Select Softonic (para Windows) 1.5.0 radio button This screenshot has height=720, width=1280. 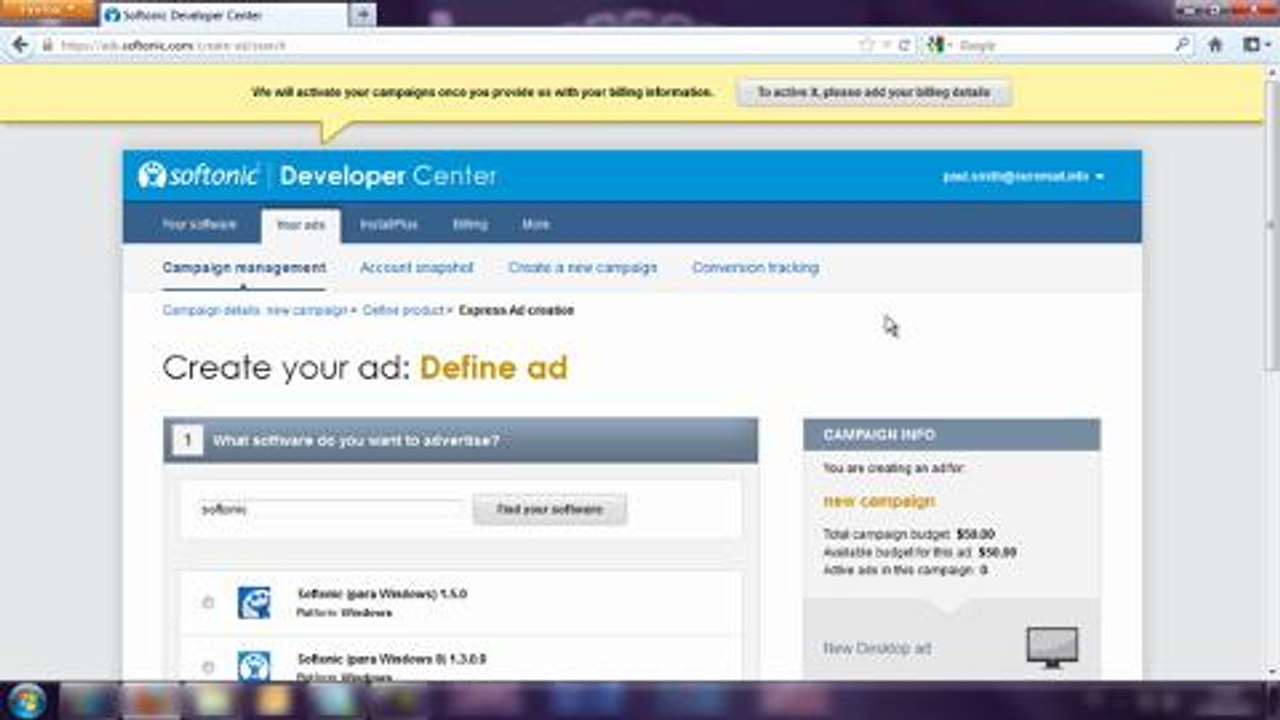pyautogui.click(x=208, y=602)
